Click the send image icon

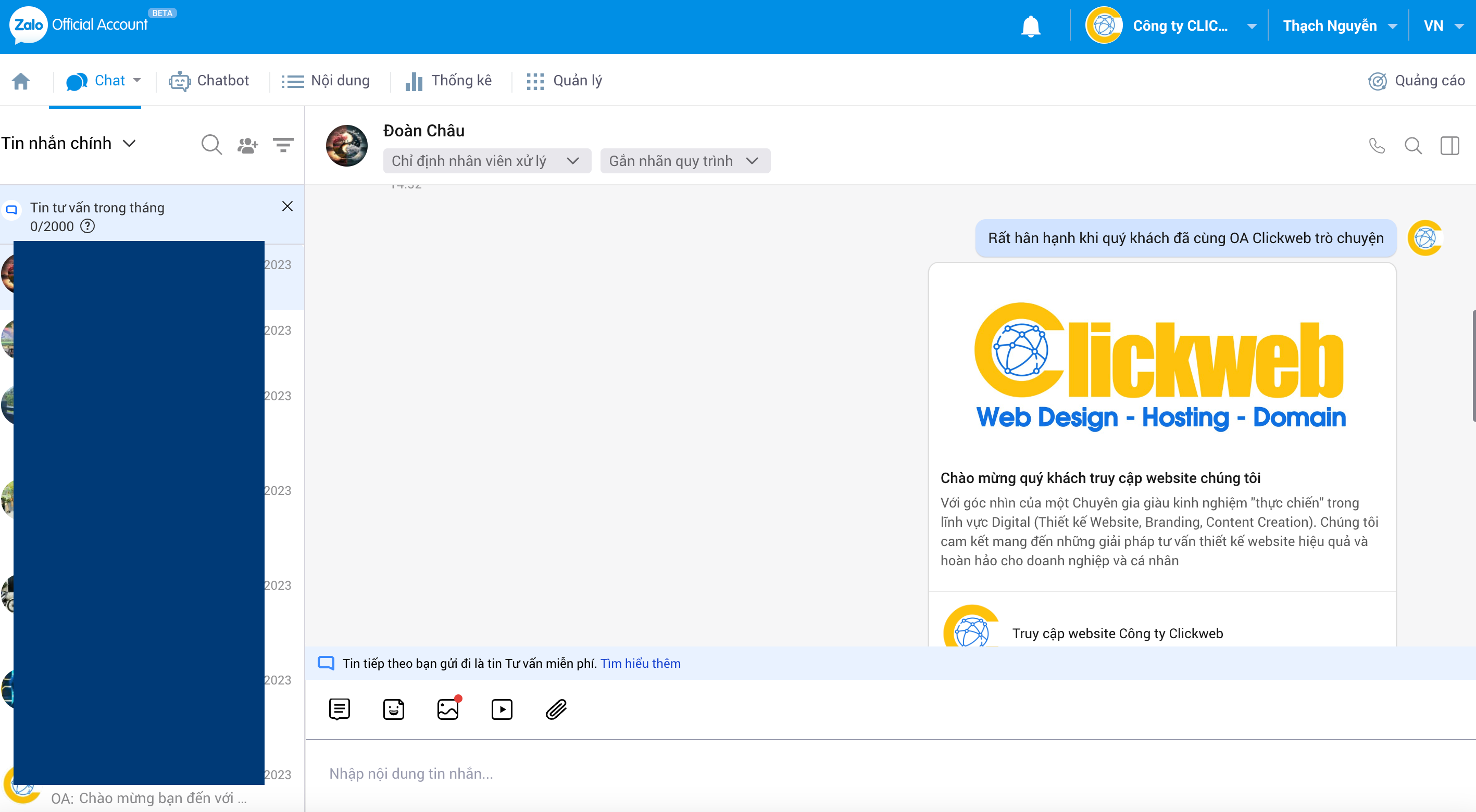[x=448, y=709]
